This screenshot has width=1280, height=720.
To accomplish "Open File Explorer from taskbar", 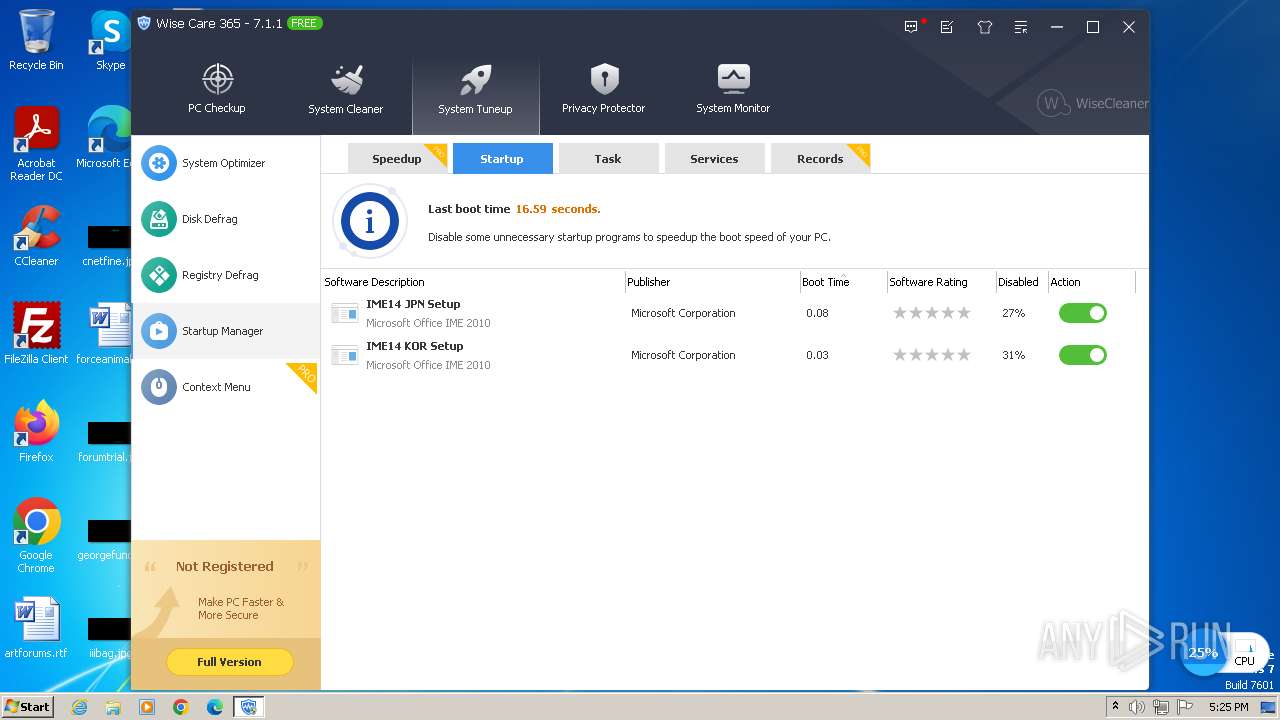I will (113, 707).
